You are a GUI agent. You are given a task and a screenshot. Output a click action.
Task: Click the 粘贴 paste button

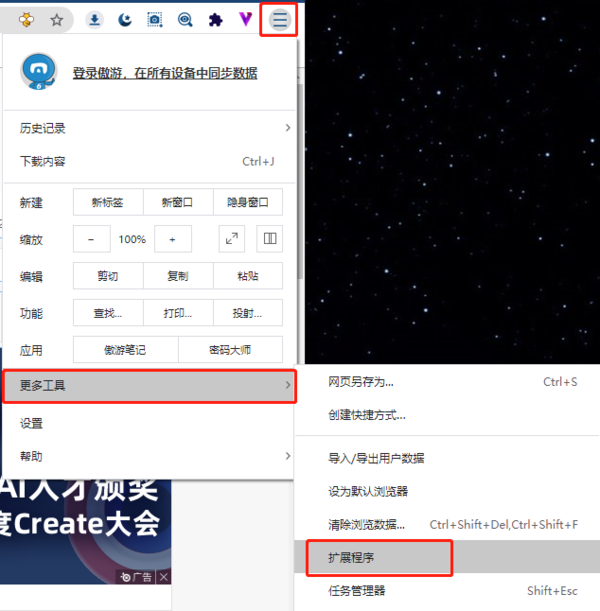coord(248,275)
